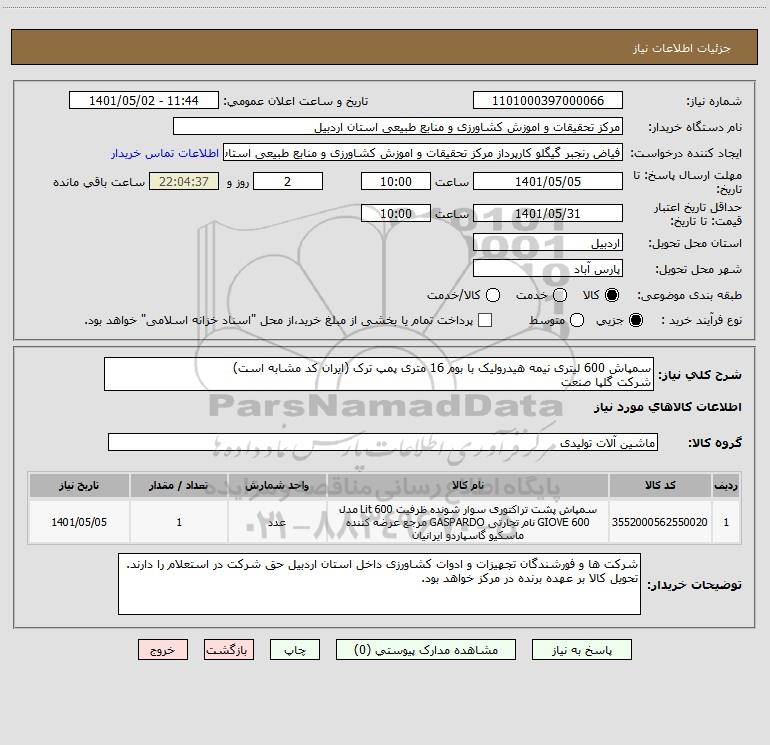Click the remaining days field showing 2
The image size is (770, 745).
click(x=288, y=181)
